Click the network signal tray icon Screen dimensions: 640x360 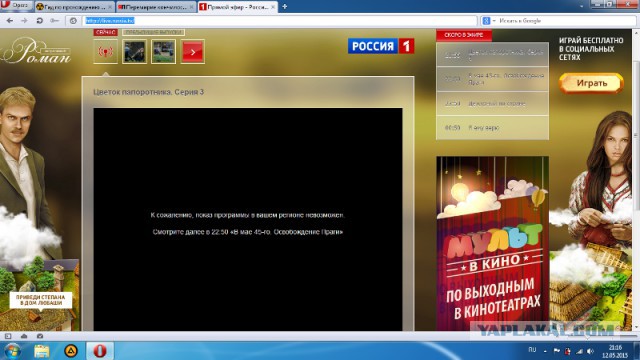pyautogui.click(x=579, y=351)
